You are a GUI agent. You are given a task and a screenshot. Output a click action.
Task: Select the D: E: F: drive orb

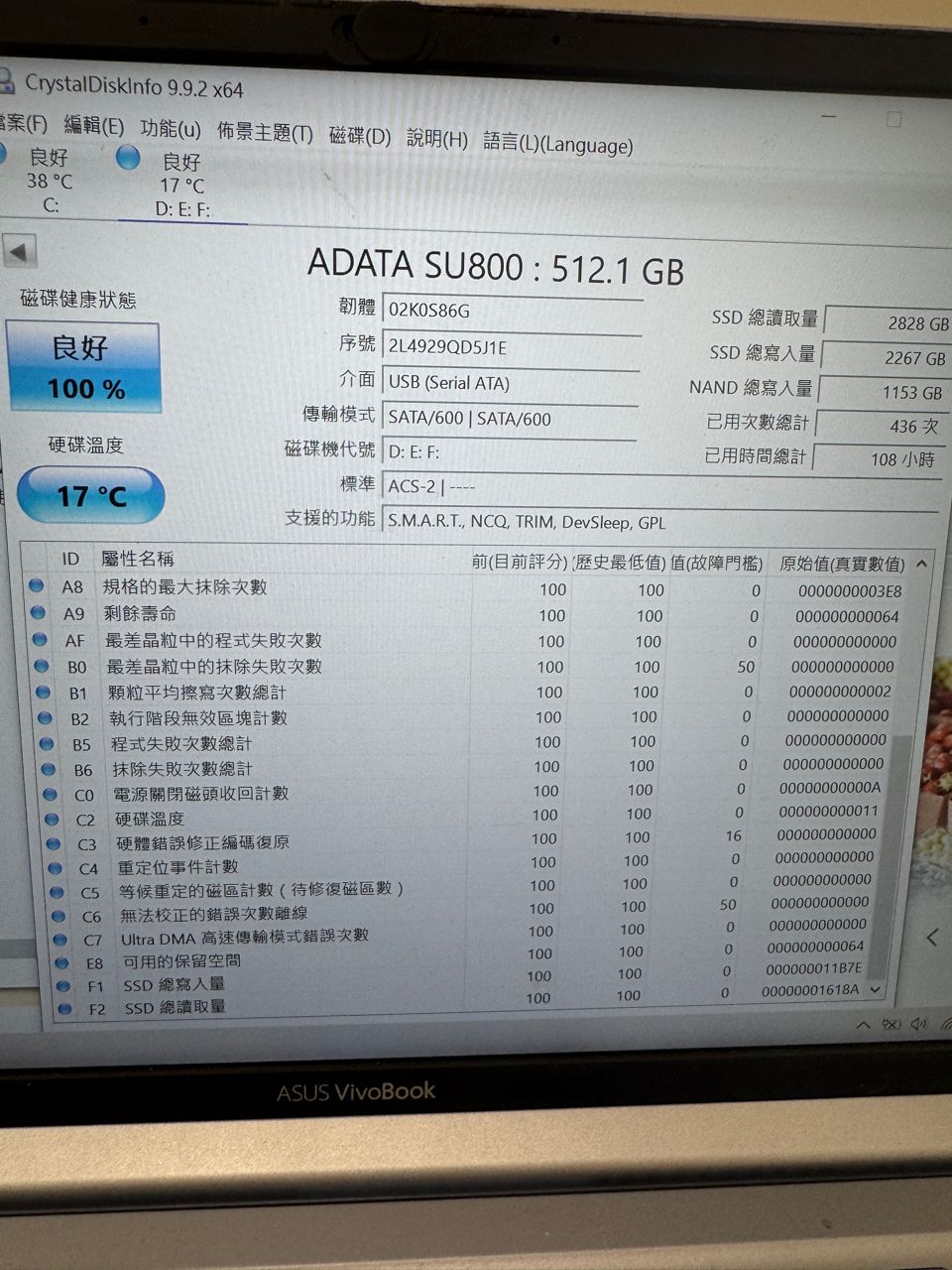128,157
